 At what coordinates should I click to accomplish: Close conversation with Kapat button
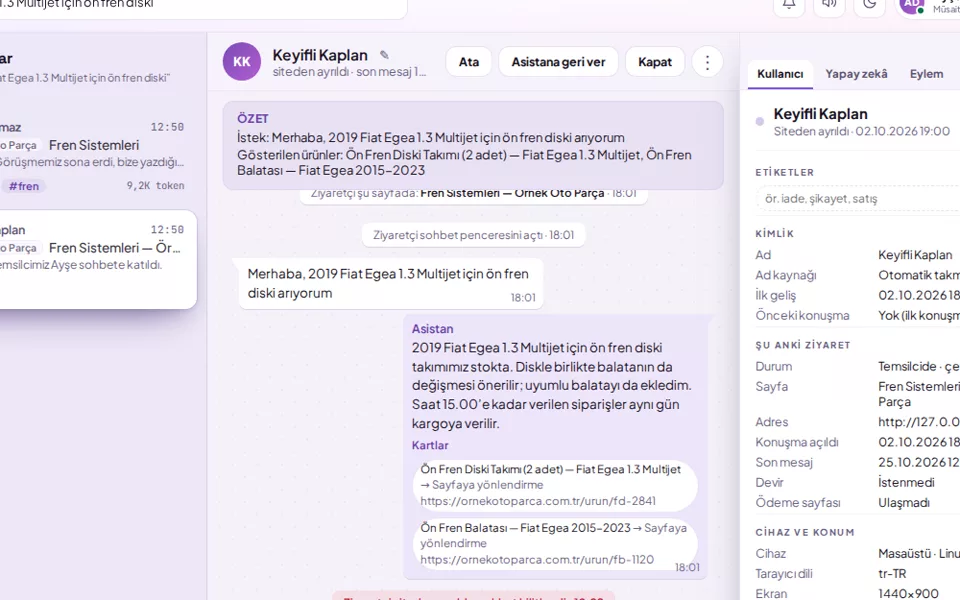click(x=654, y=62)
